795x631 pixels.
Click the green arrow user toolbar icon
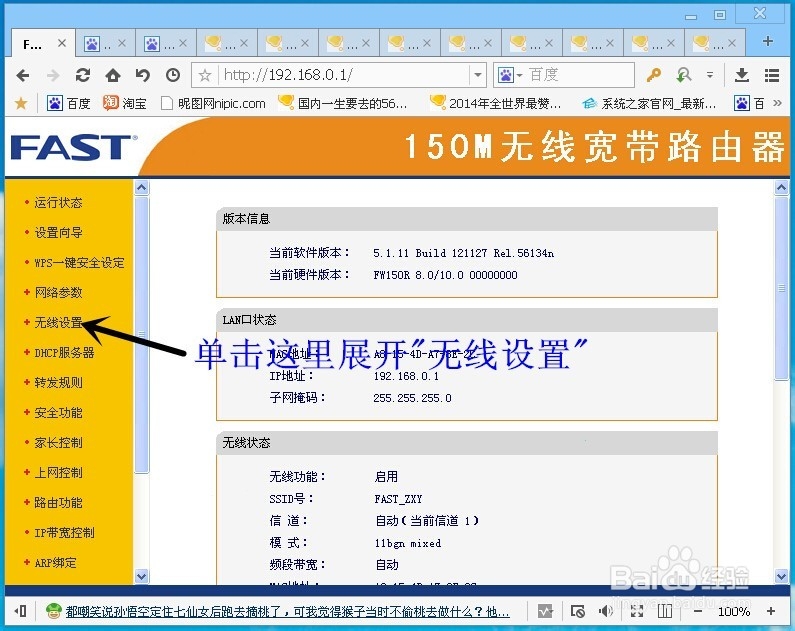point(684,75)
